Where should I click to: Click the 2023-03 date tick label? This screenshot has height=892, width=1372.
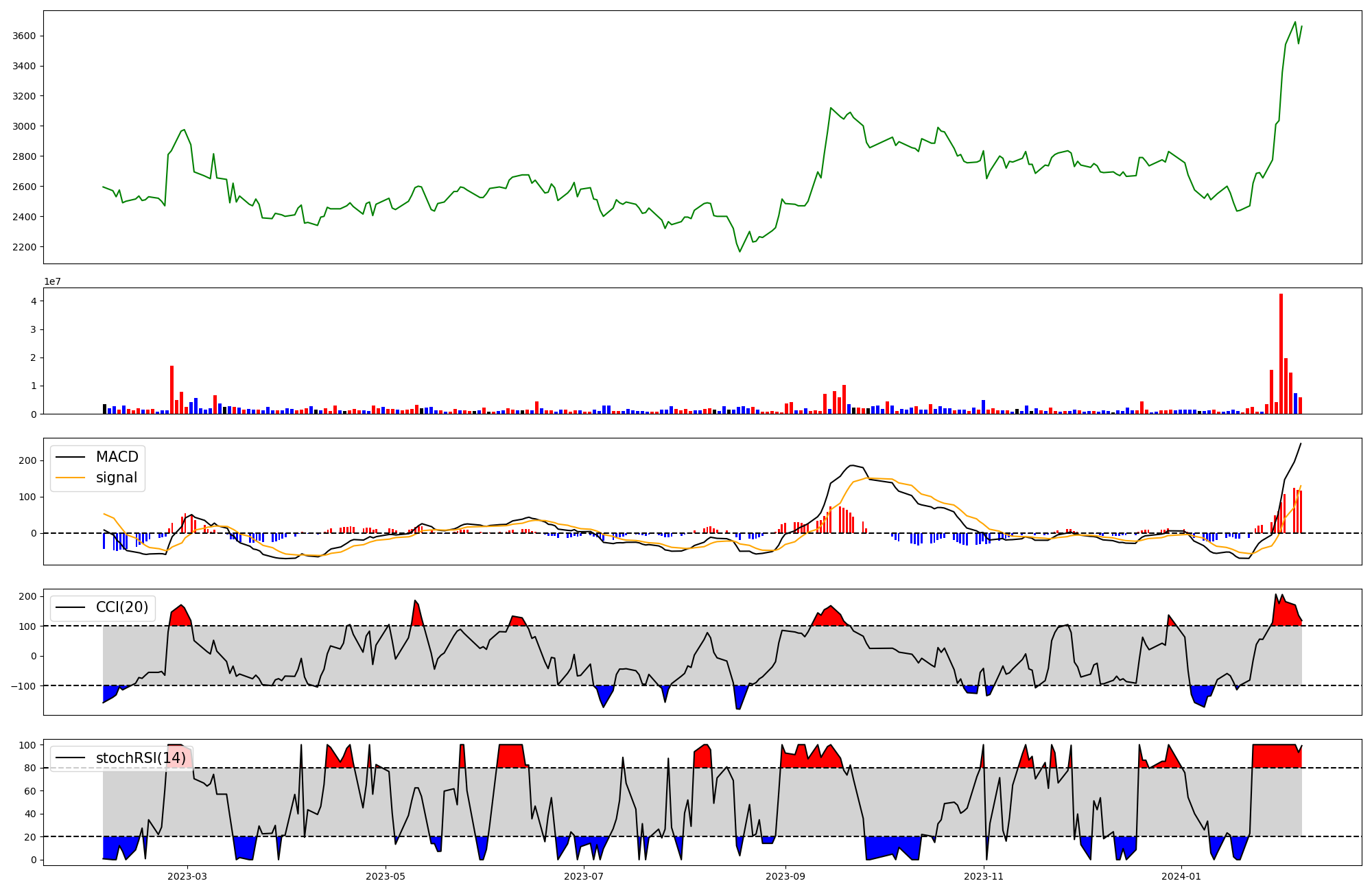click(187, 876)
